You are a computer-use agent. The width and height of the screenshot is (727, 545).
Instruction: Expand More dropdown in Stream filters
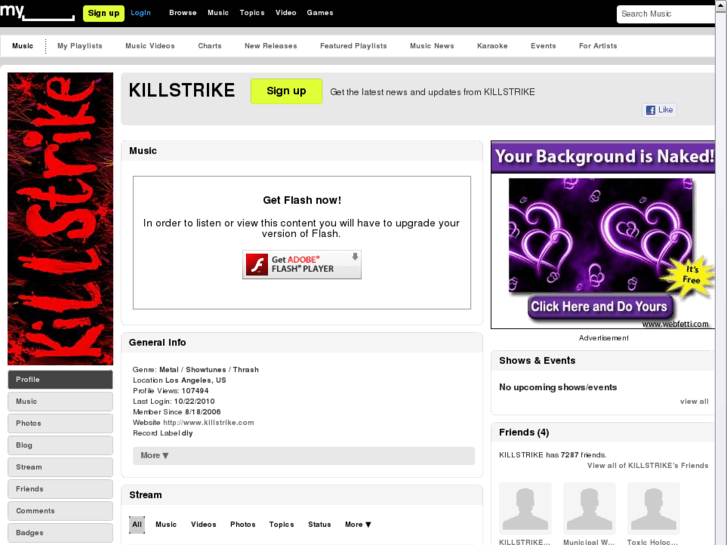[358, 525]
